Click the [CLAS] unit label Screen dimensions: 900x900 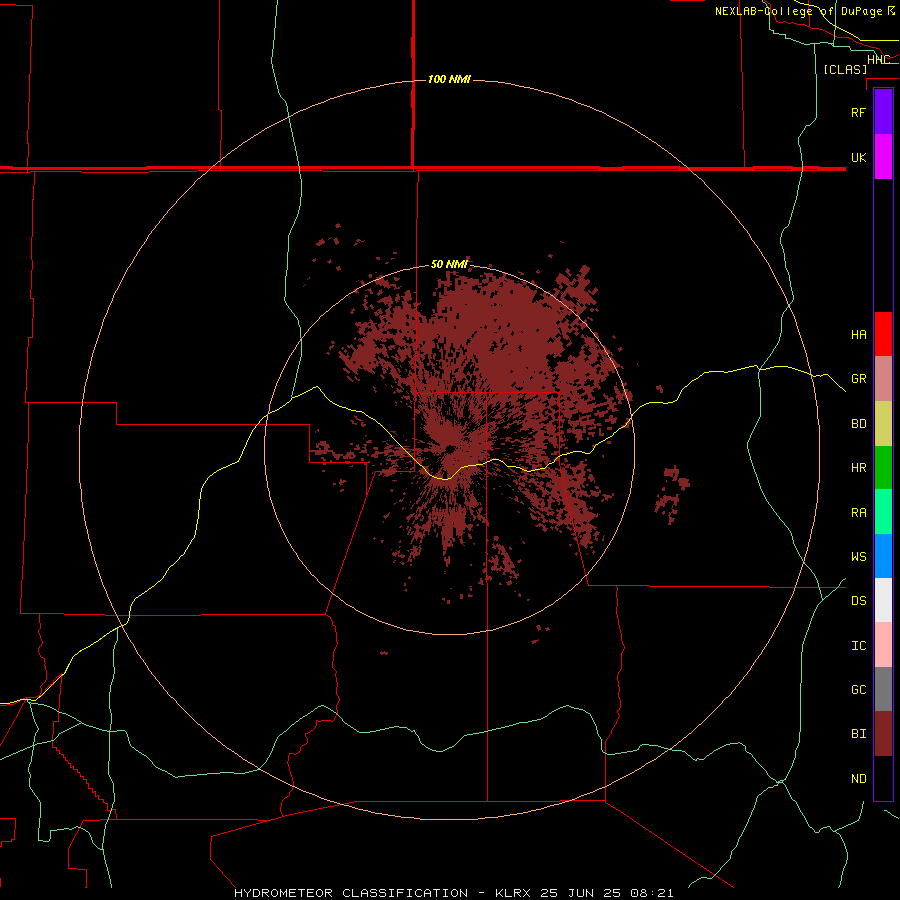tap(845, 69)
